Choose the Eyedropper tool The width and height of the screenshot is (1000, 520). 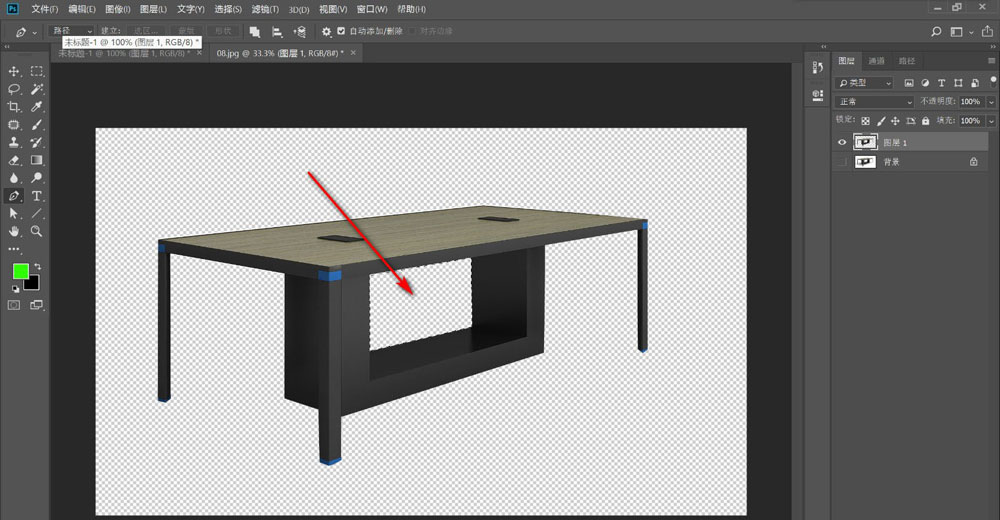tap(37, 107)
